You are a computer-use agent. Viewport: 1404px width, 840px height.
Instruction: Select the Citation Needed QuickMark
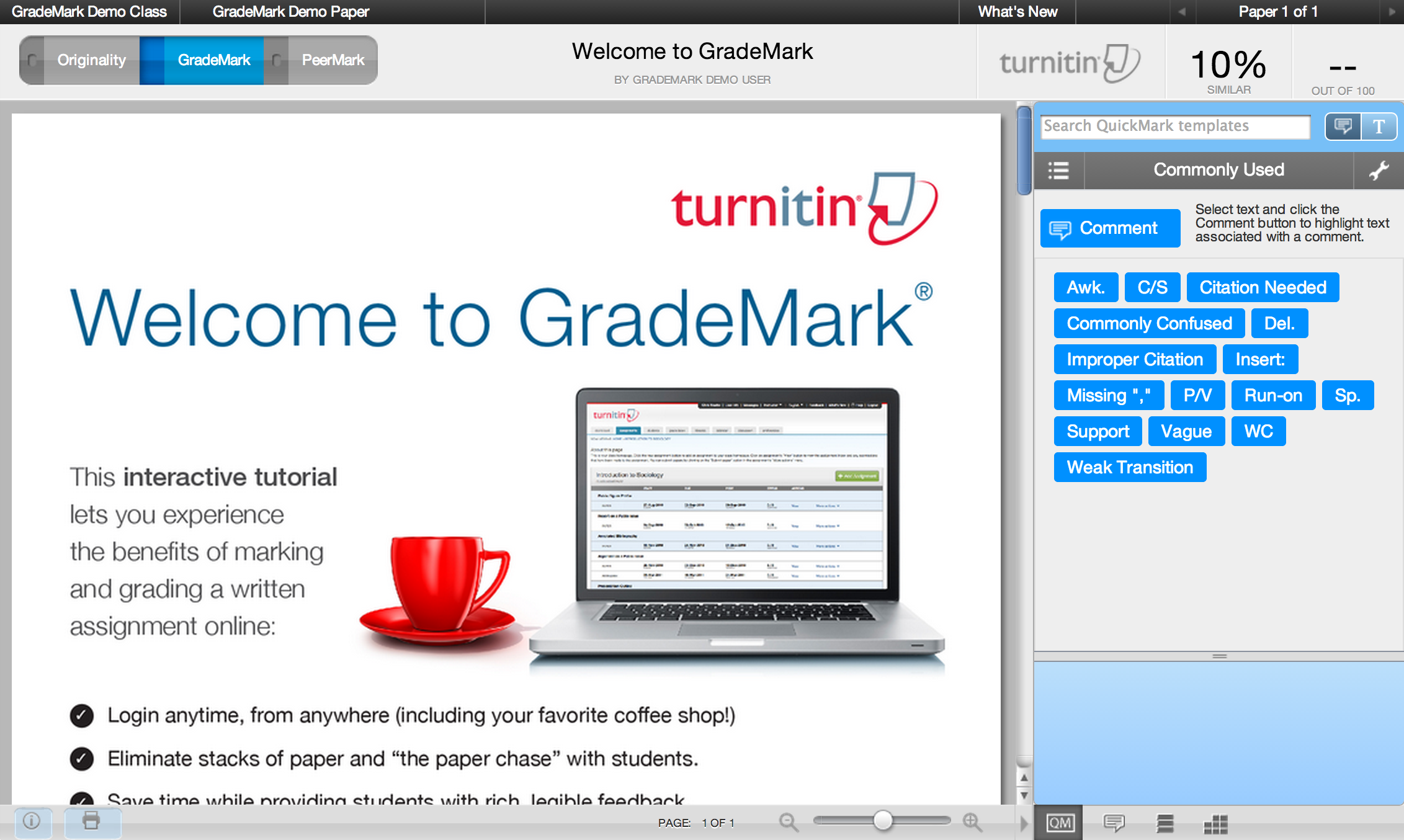click(x=1263, y=287)
